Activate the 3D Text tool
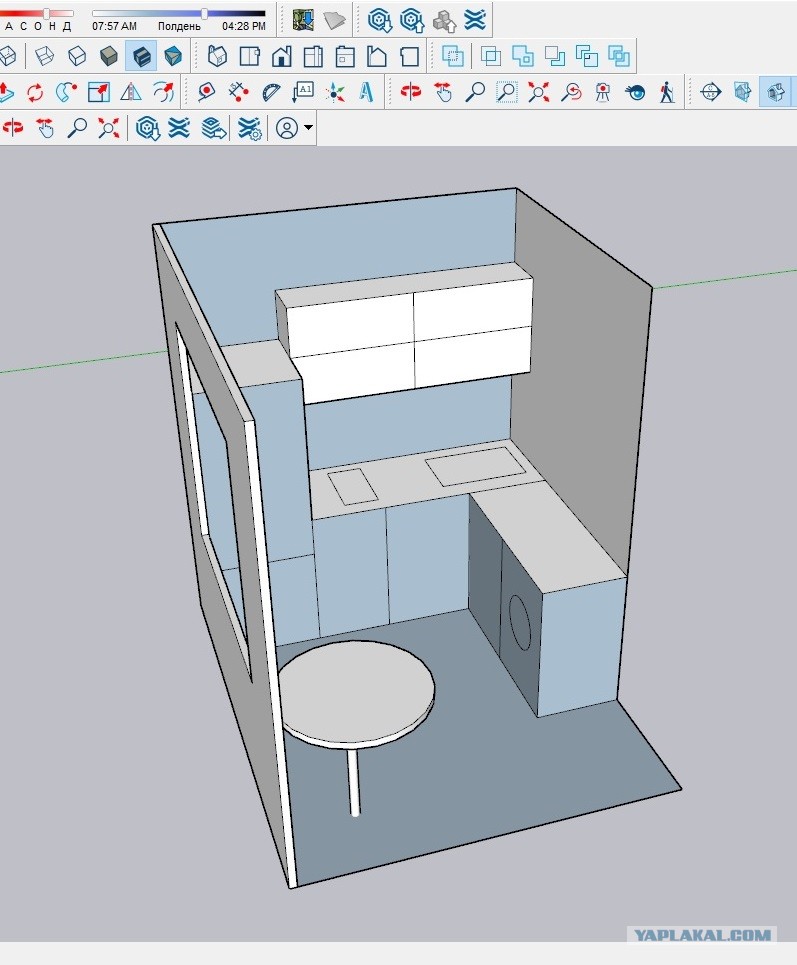Image resolution: width=797 pixels, height=965 pixels. click(367, 92)
